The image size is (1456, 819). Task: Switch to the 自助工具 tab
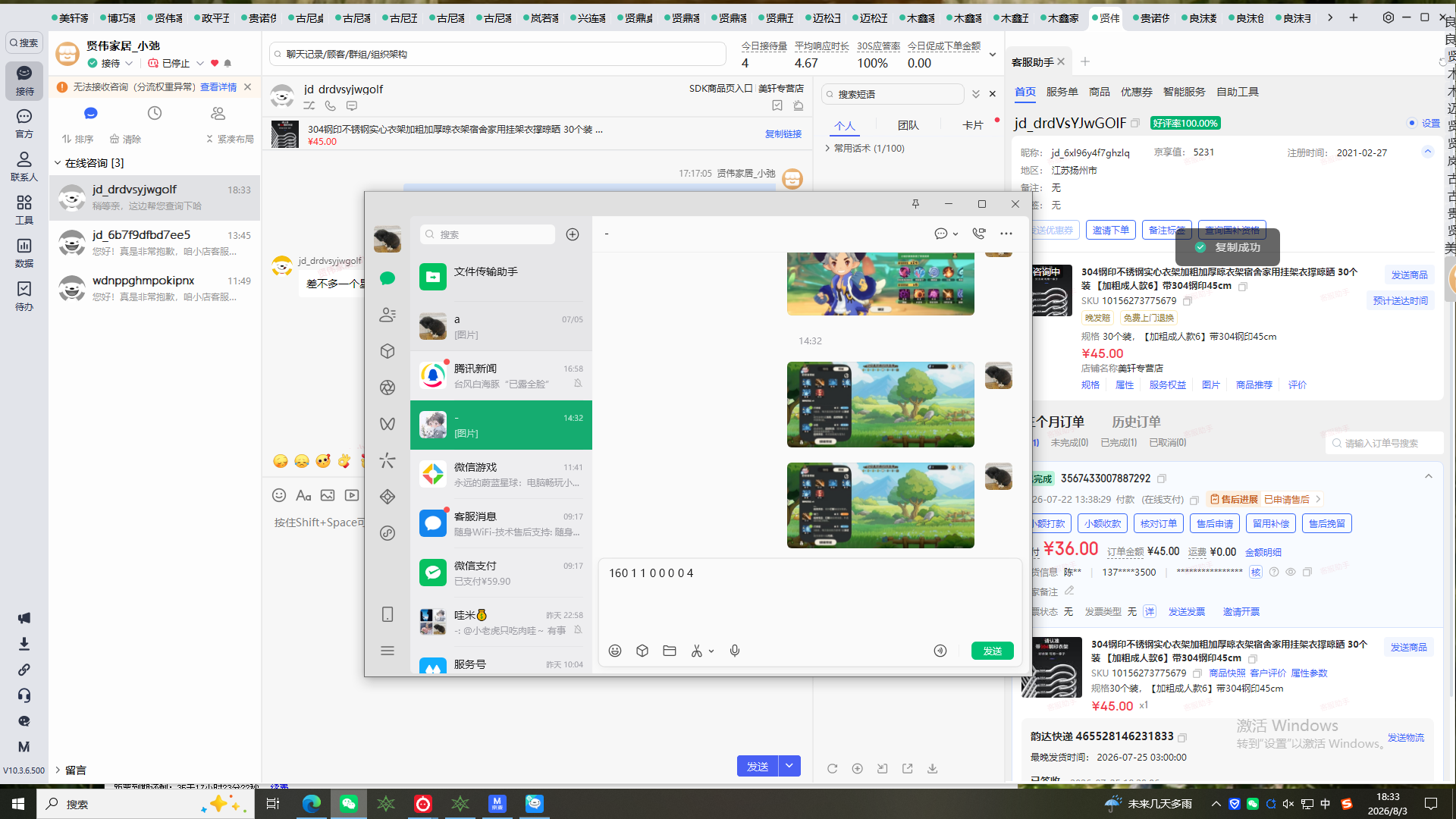click(x=1238, y=92)
